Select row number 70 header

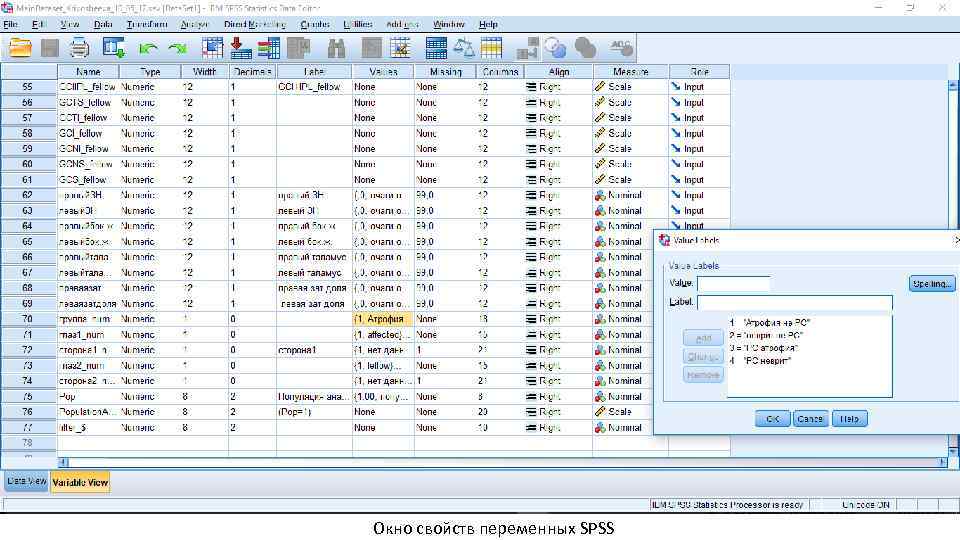click(29, 319)
